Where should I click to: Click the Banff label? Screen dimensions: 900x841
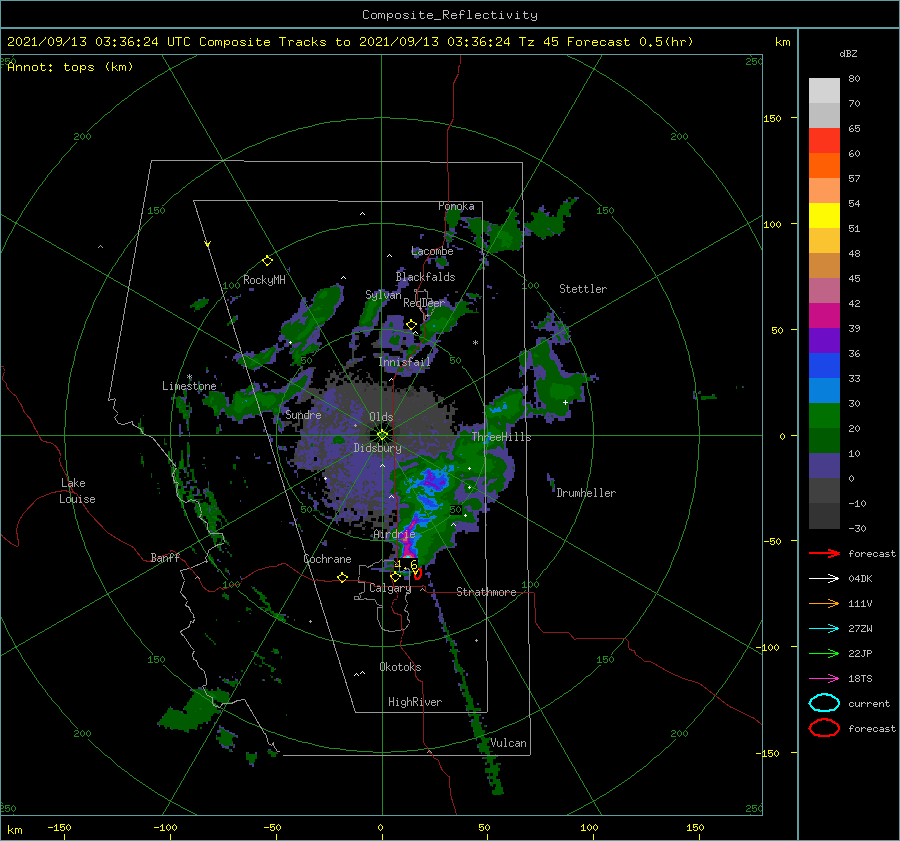165,558
